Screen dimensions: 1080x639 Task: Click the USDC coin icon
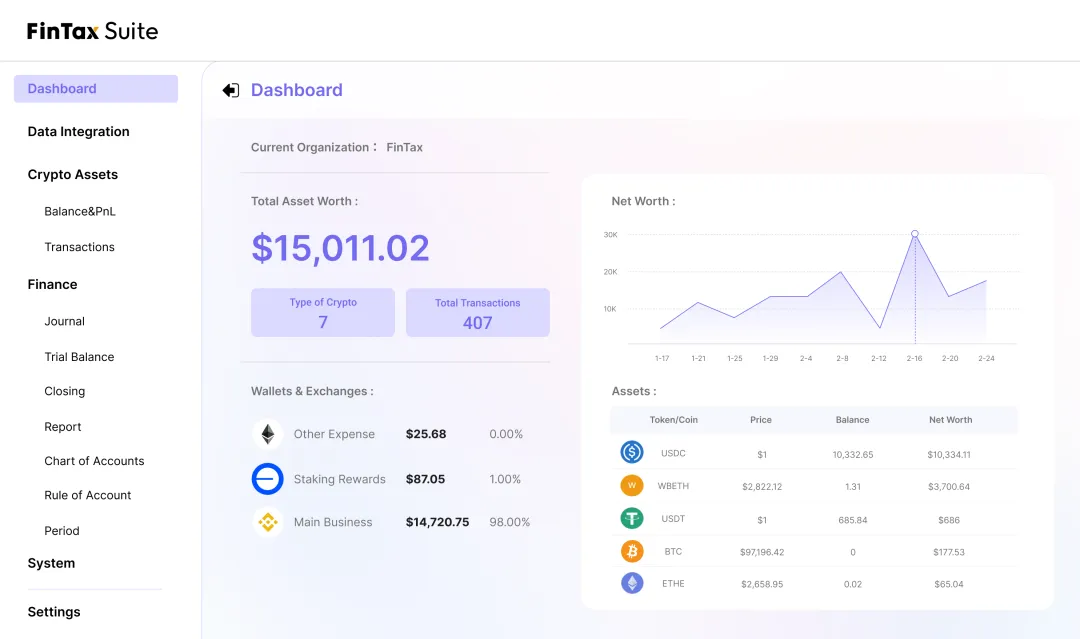(x=632, y=453)
